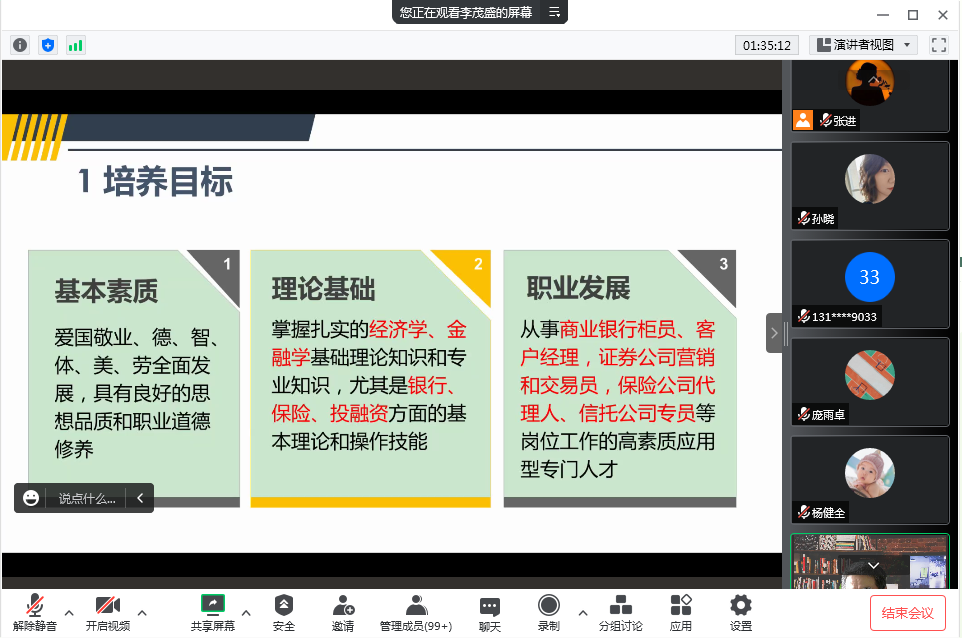Expand options arrow beside 共享屏幕
This screenshot has width=962, height=638.
tap(247, 612)
